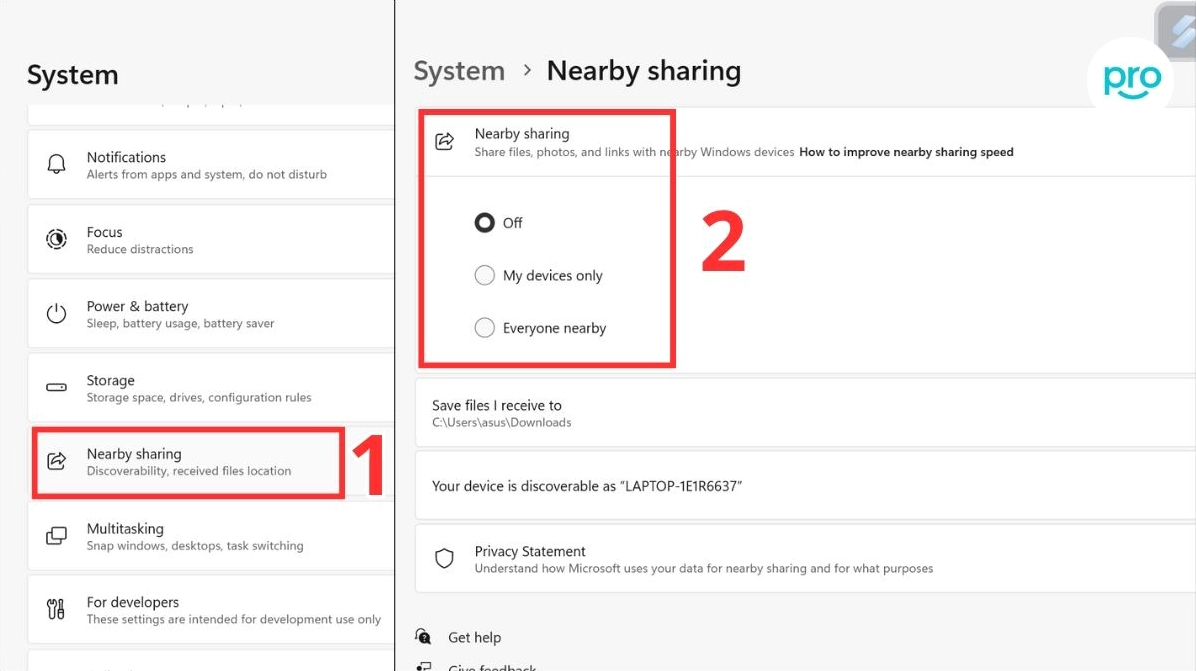
Task: Click the System breadcrumb link
Action: [459, 70]
